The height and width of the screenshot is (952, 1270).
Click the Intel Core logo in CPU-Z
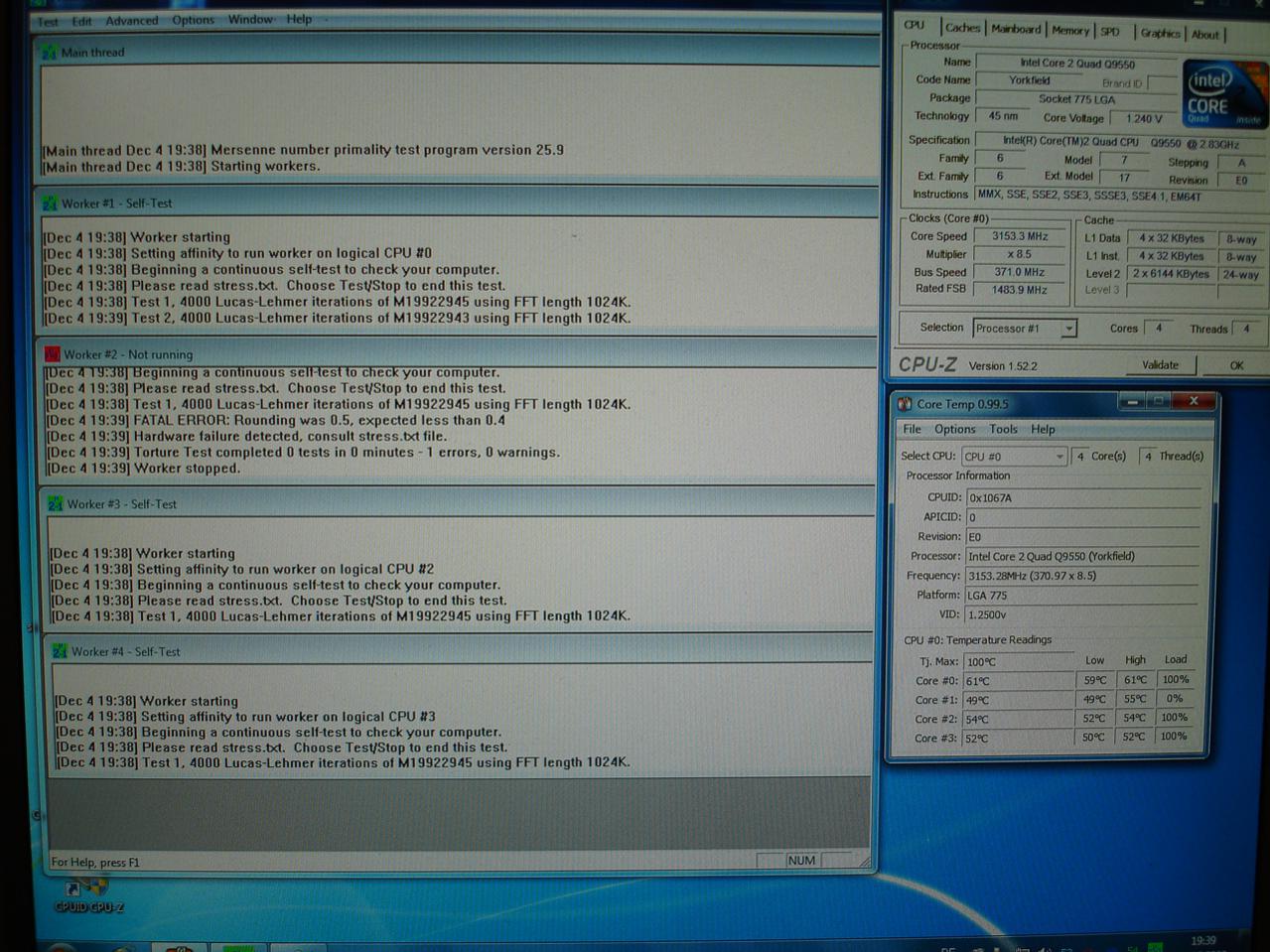pos(1222,92)
